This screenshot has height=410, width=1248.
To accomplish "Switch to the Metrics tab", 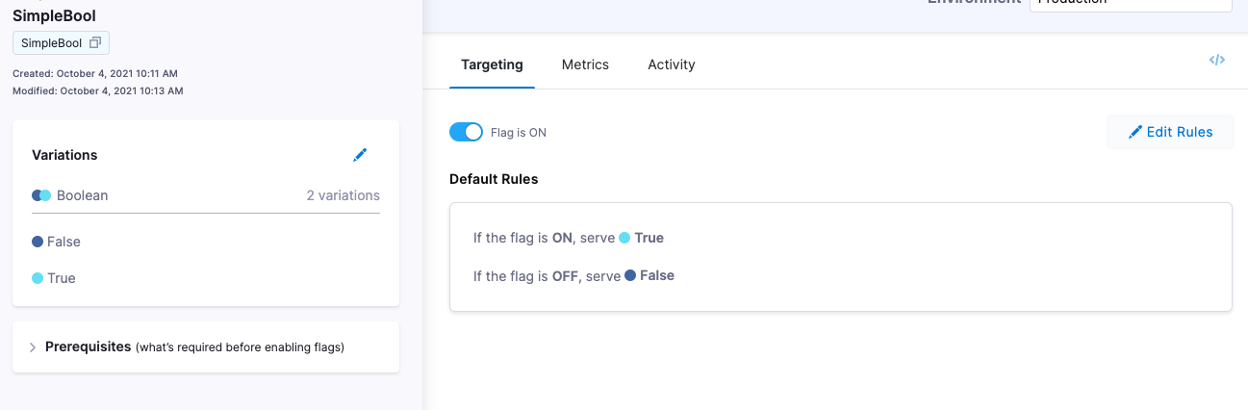I will coord(585,64).
